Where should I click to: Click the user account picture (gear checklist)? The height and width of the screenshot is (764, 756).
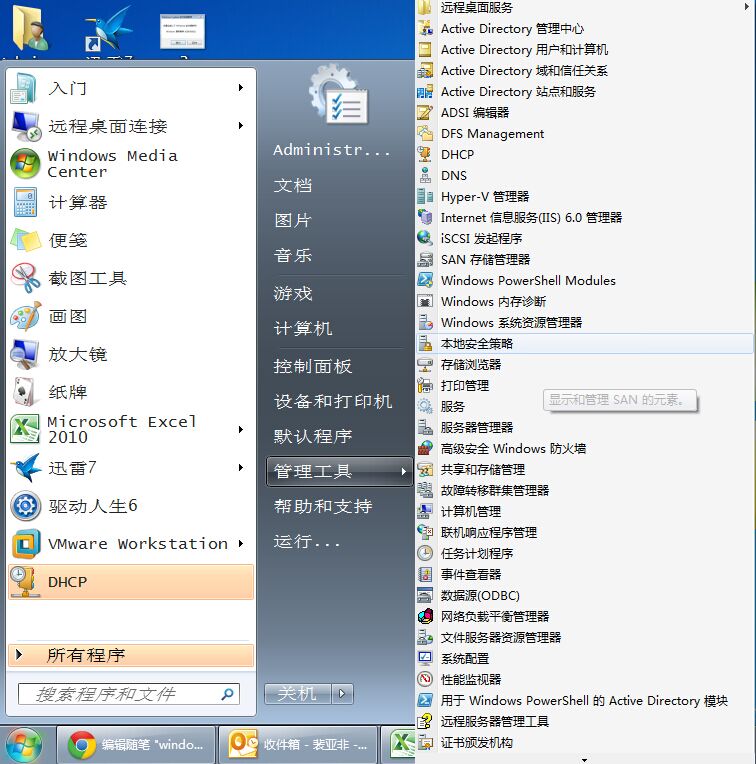(x=340, y=95)
